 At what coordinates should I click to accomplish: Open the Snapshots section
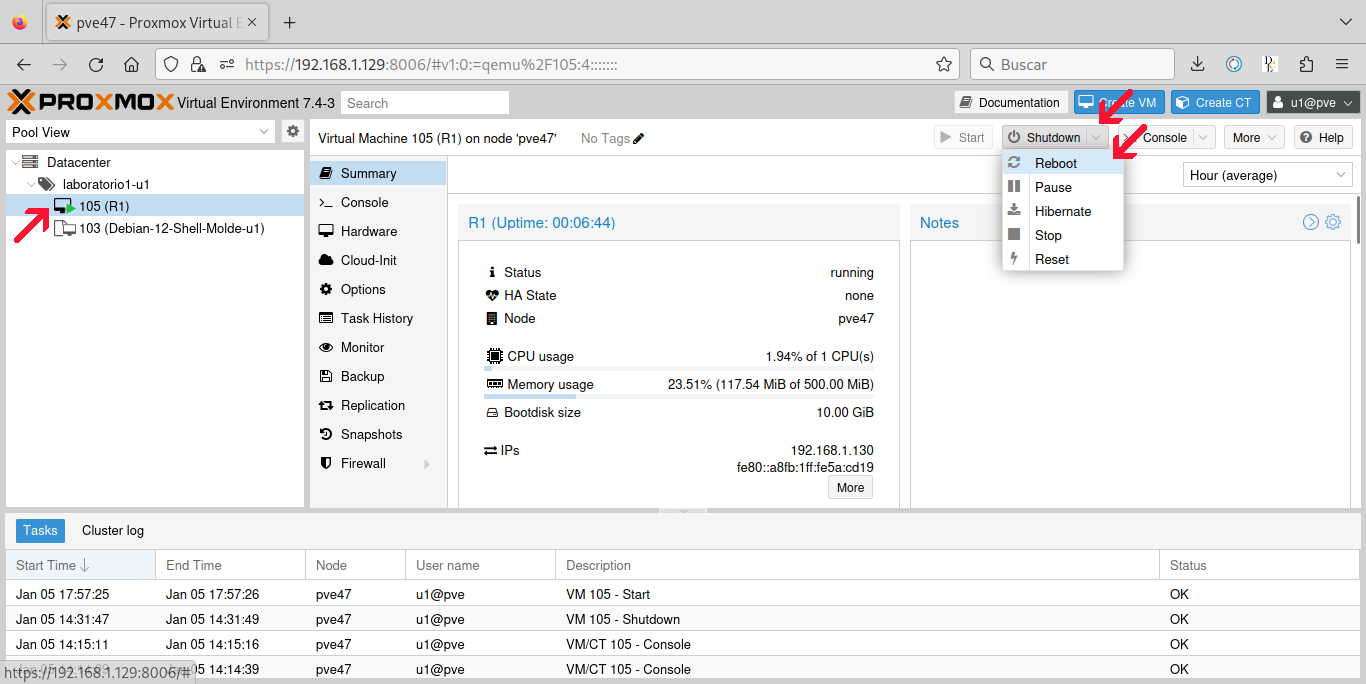378,434
